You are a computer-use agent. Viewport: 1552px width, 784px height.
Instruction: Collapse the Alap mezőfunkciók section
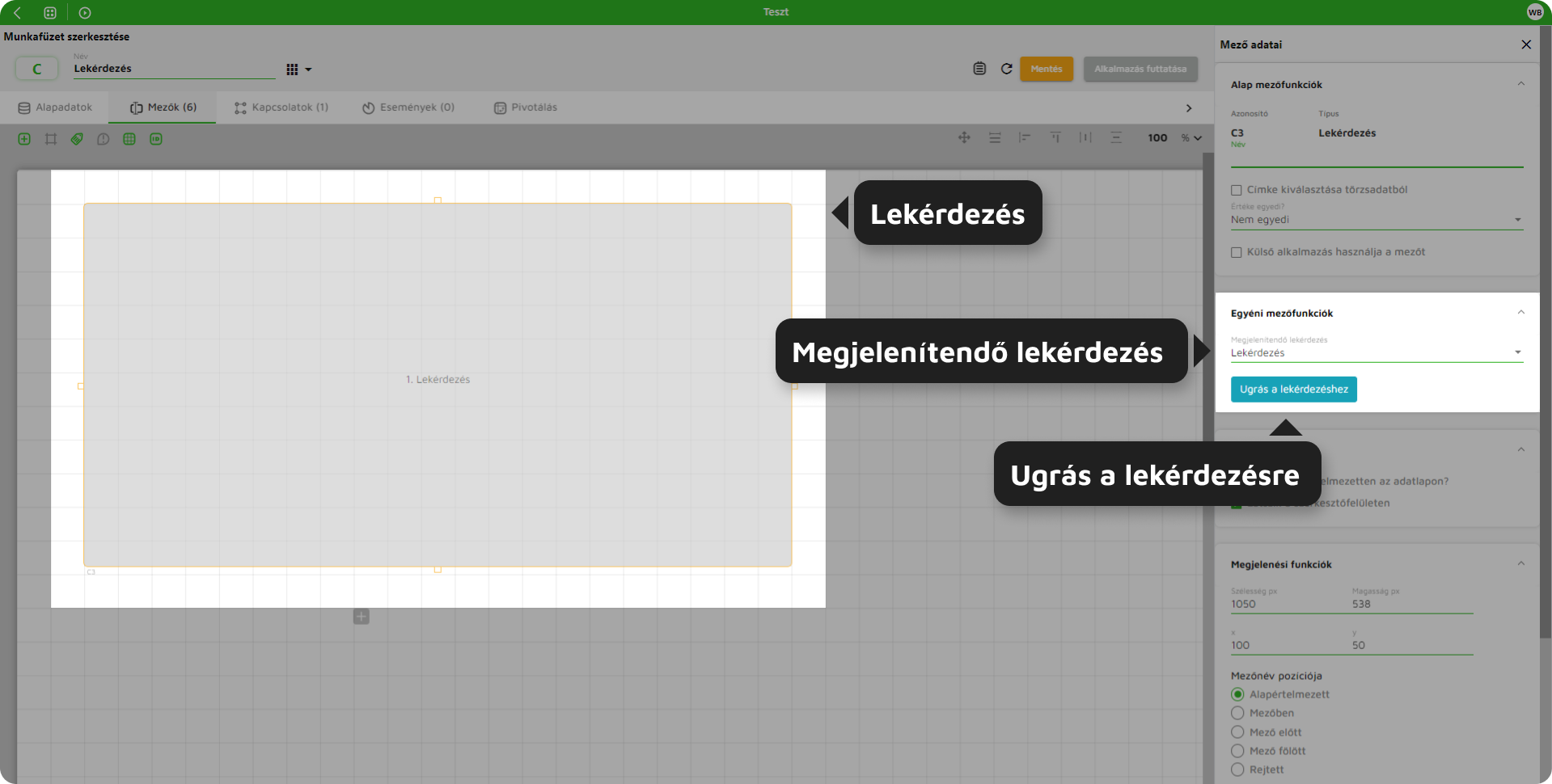[1521, 84]
